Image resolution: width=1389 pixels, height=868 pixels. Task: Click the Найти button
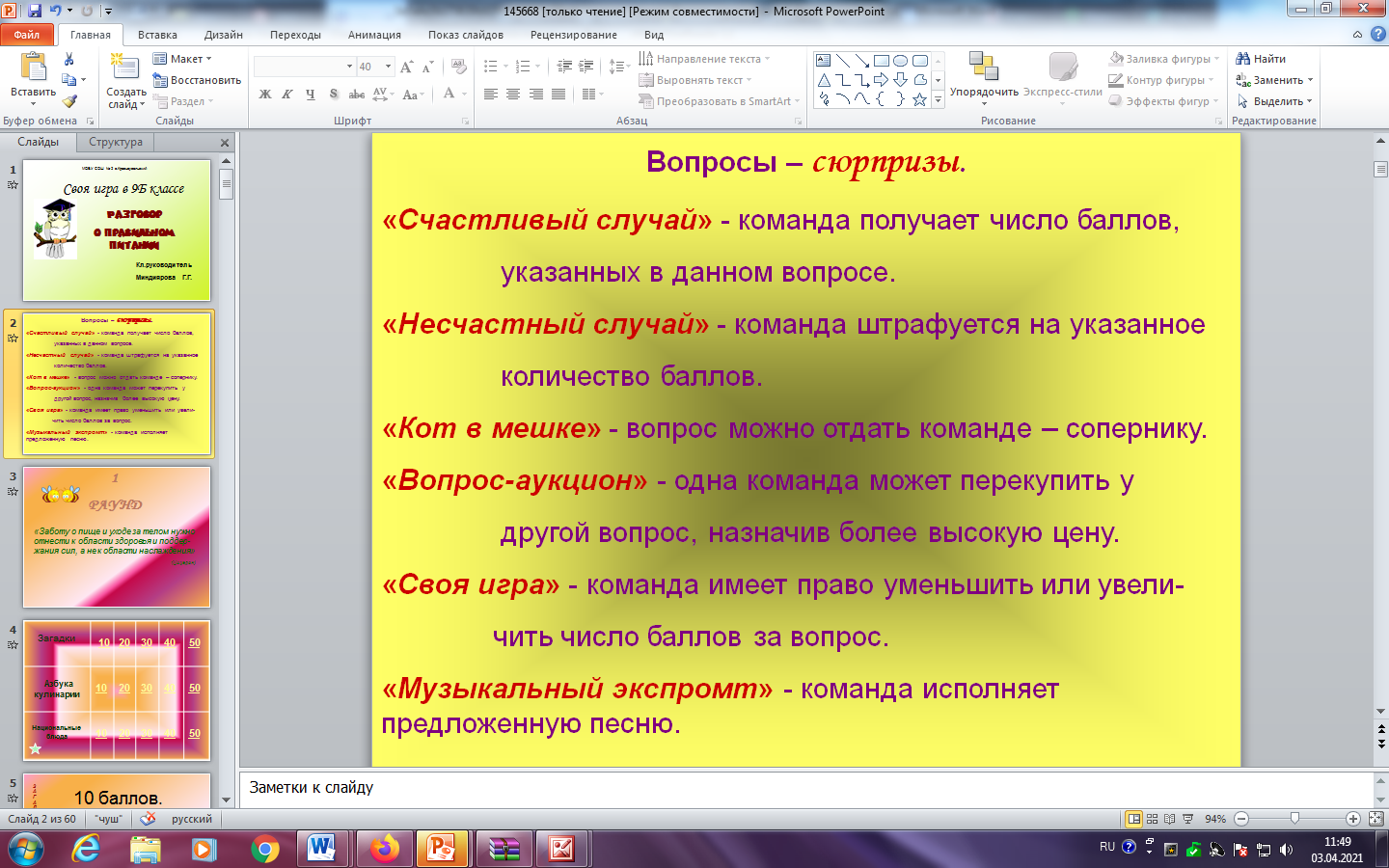pyautogui.click(x=1261, y=59)
